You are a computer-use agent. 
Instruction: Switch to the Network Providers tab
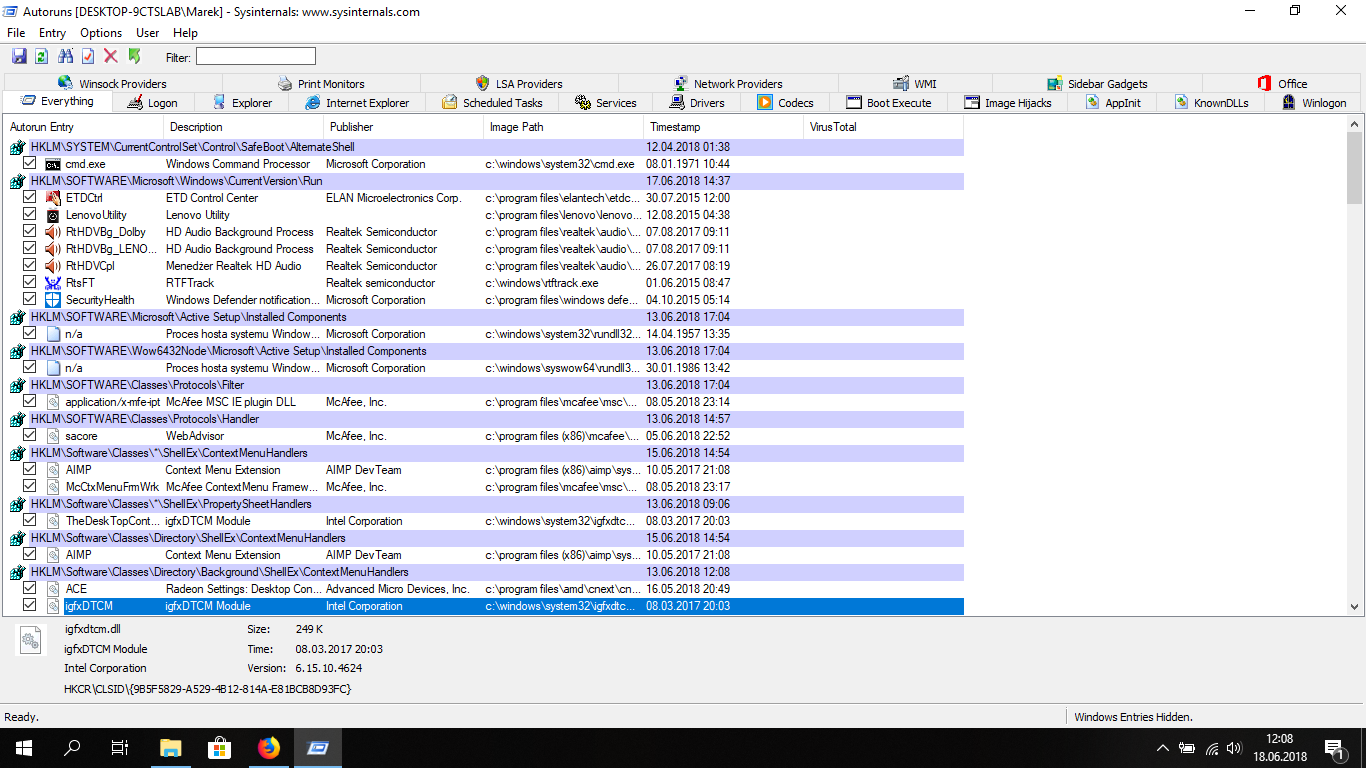pyautogui.click(x=728, y=83)
